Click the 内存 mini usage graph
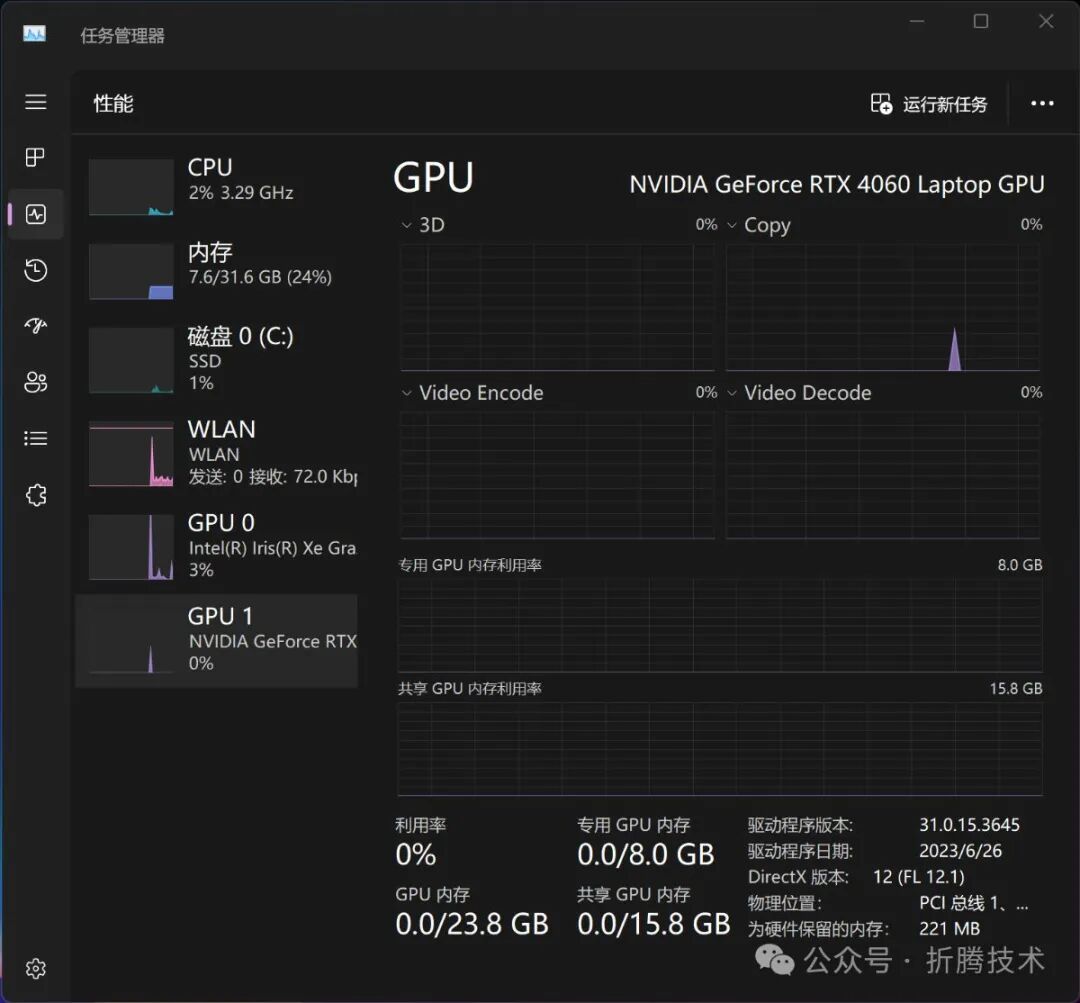 tap(131, 271)
